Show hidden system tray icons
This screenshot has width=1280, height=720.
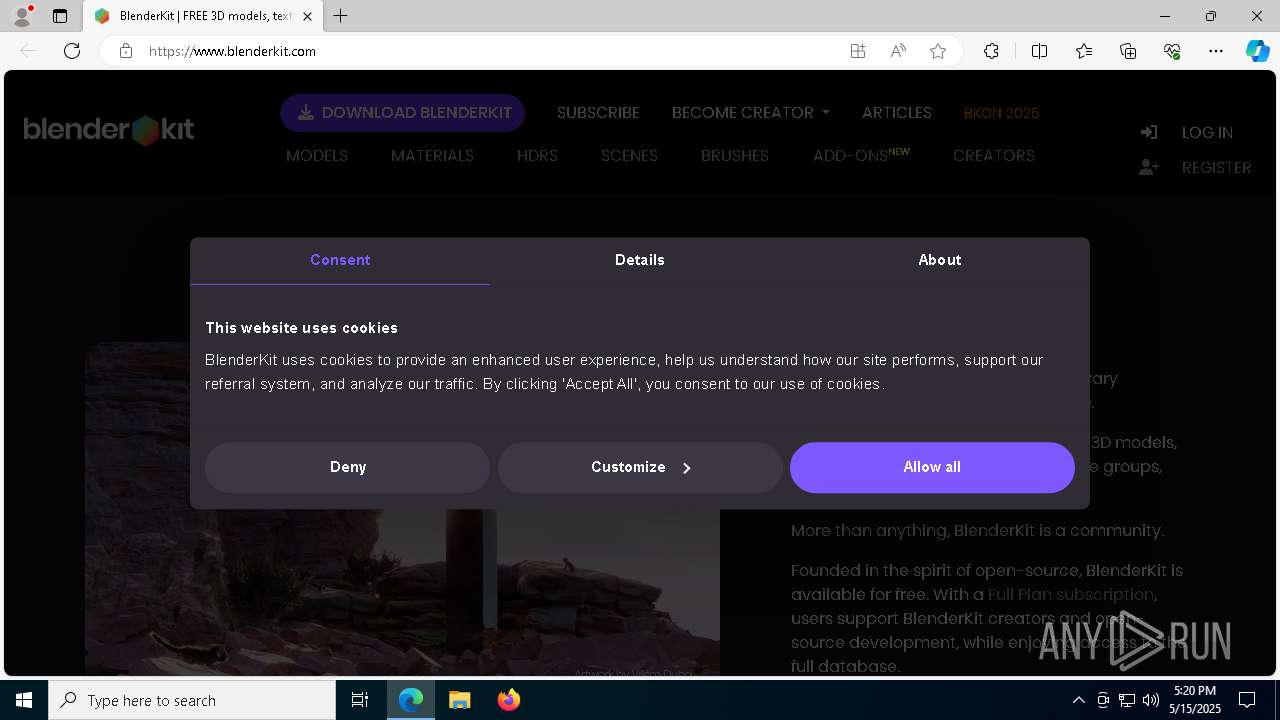tap(1078, 700)
